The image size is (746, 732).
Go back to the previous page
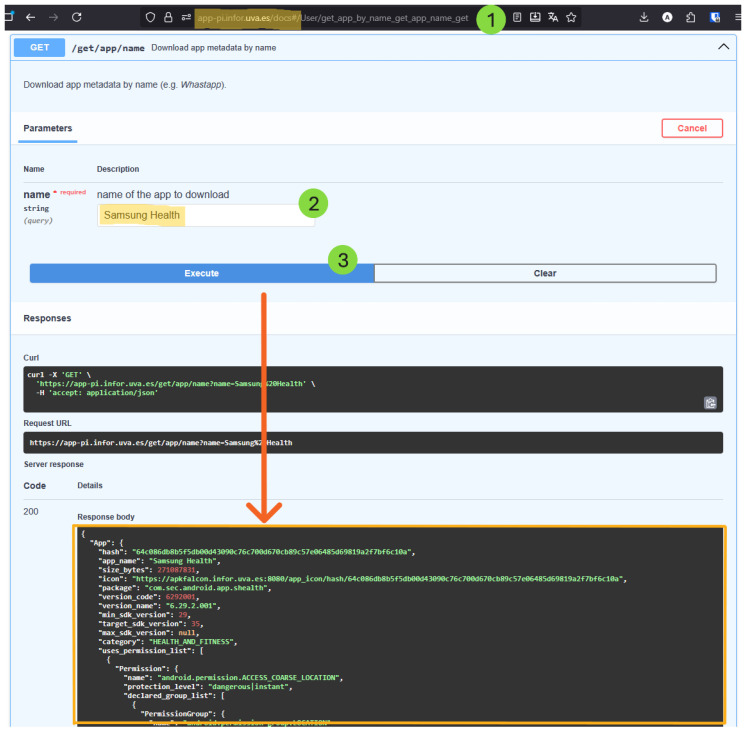(30, 18)
